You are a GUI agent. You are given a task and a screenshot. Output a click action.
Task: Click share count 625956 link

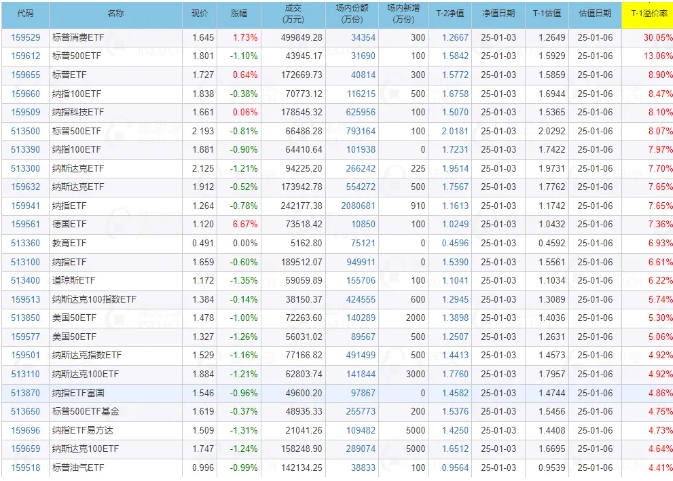(x=361, y=112)
